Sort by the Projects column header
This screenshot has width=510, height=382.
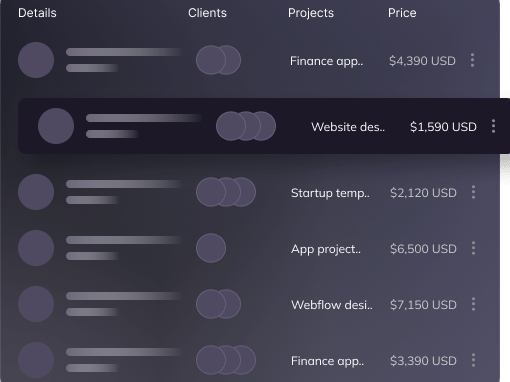click(311, 13)
